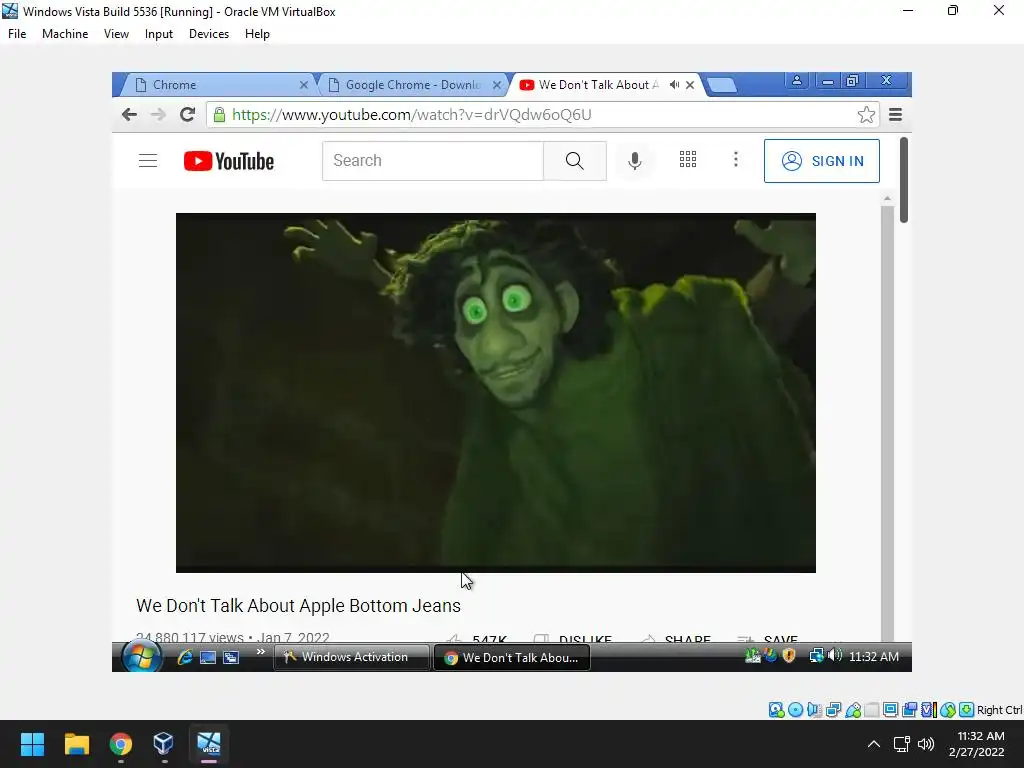Open the Windows 11 Start button
The height and width of the screenshot is (768, 1024).
click(x=32, y=744)
